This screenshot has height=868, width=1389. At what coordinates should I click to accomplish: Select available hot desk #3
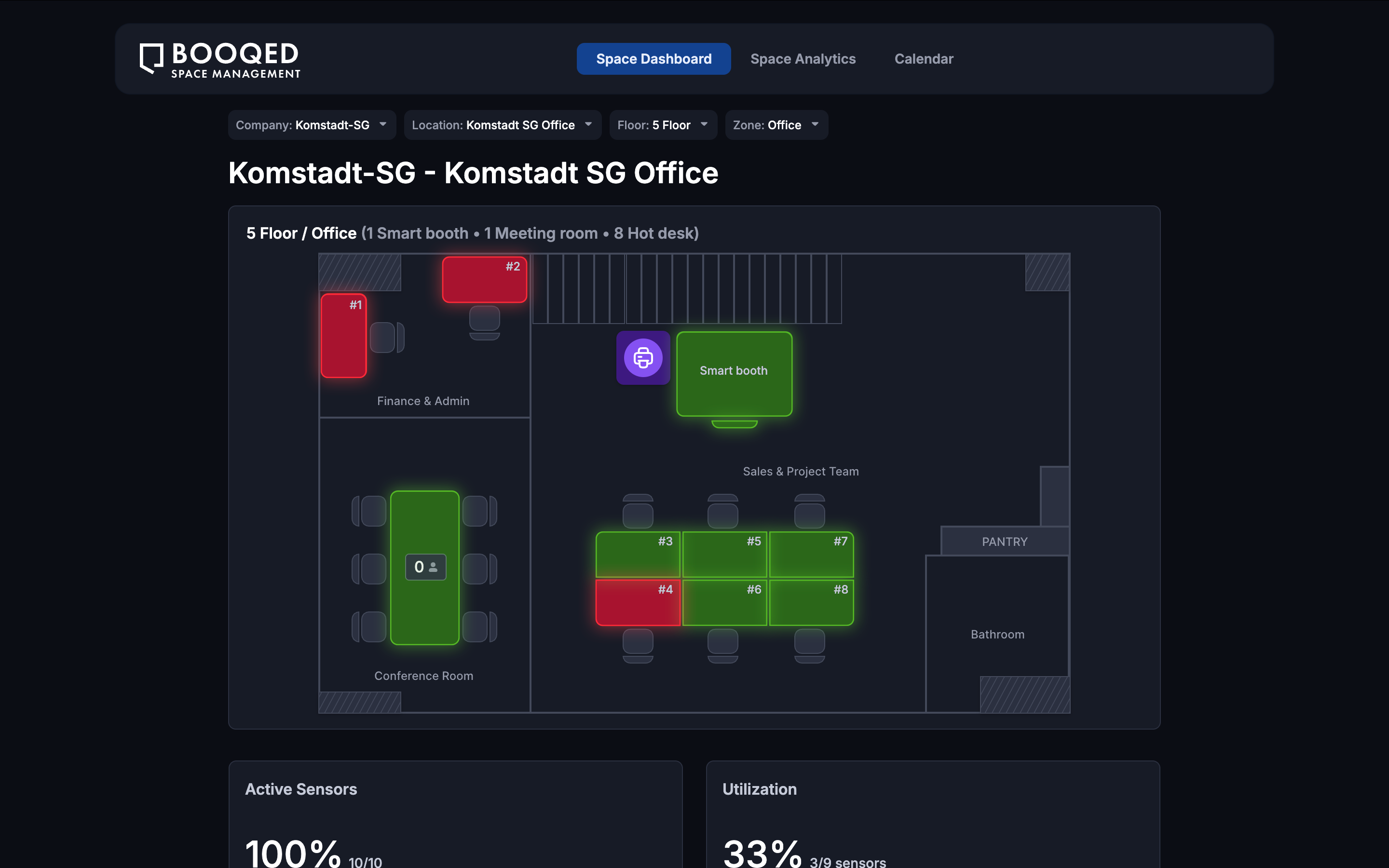tap(638, 554)
